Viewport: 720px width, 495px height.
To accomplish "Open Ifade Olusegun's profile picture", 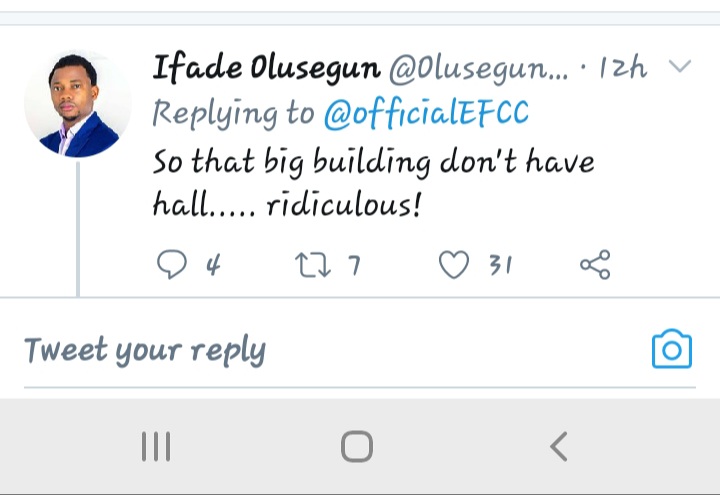I will [77, 103].
